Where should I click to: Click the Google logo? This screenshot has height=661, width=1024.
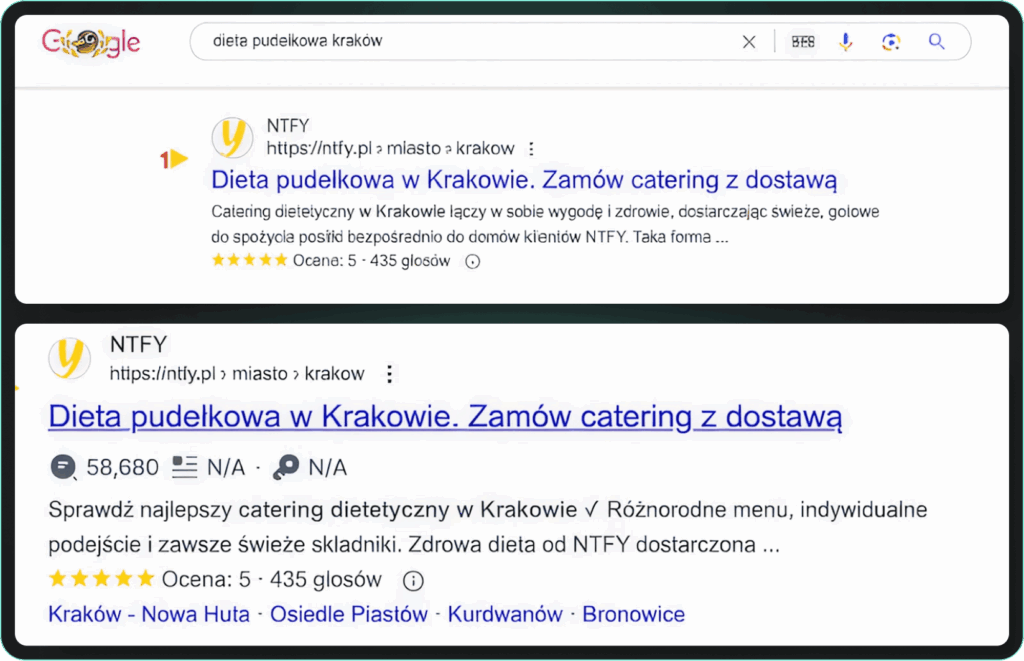pos(91,42)
